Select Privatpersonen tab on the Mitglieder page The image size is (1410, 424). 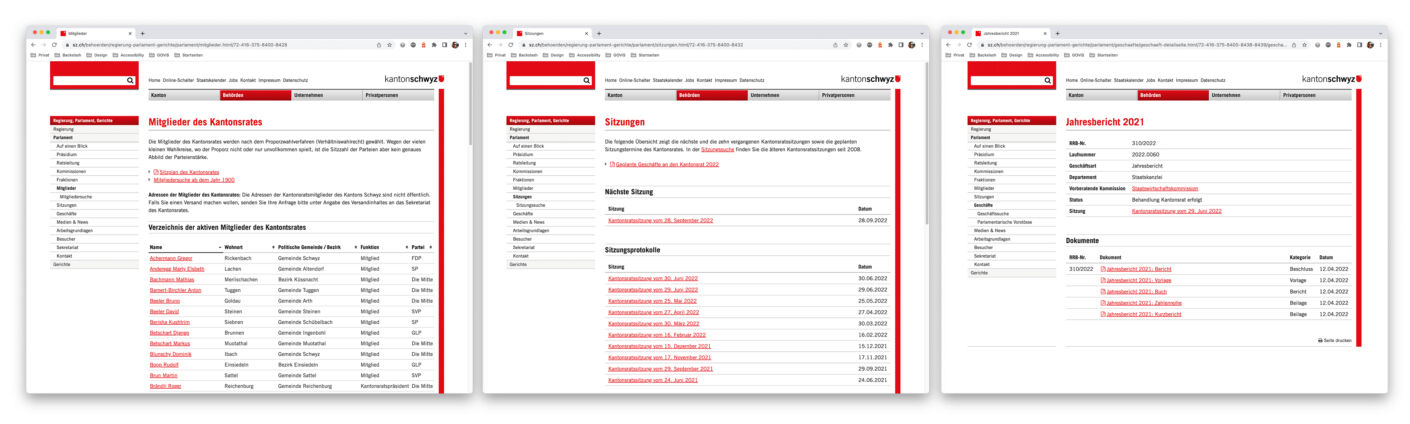398,95
